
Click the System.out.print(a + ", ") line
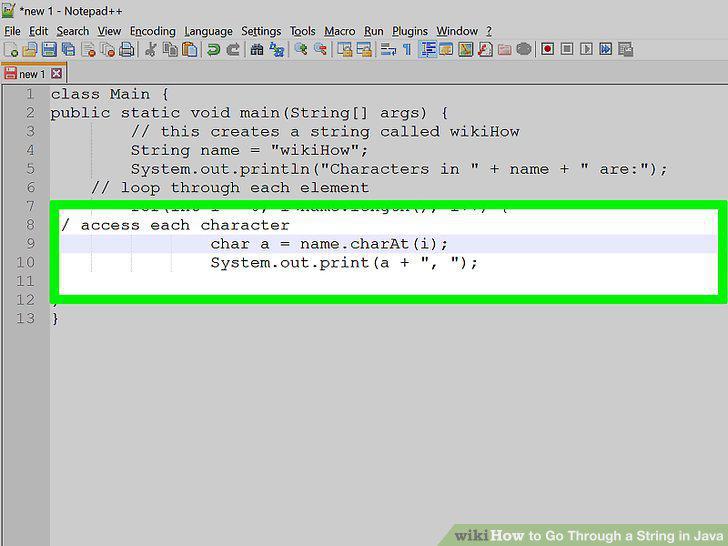pos(344,263)
